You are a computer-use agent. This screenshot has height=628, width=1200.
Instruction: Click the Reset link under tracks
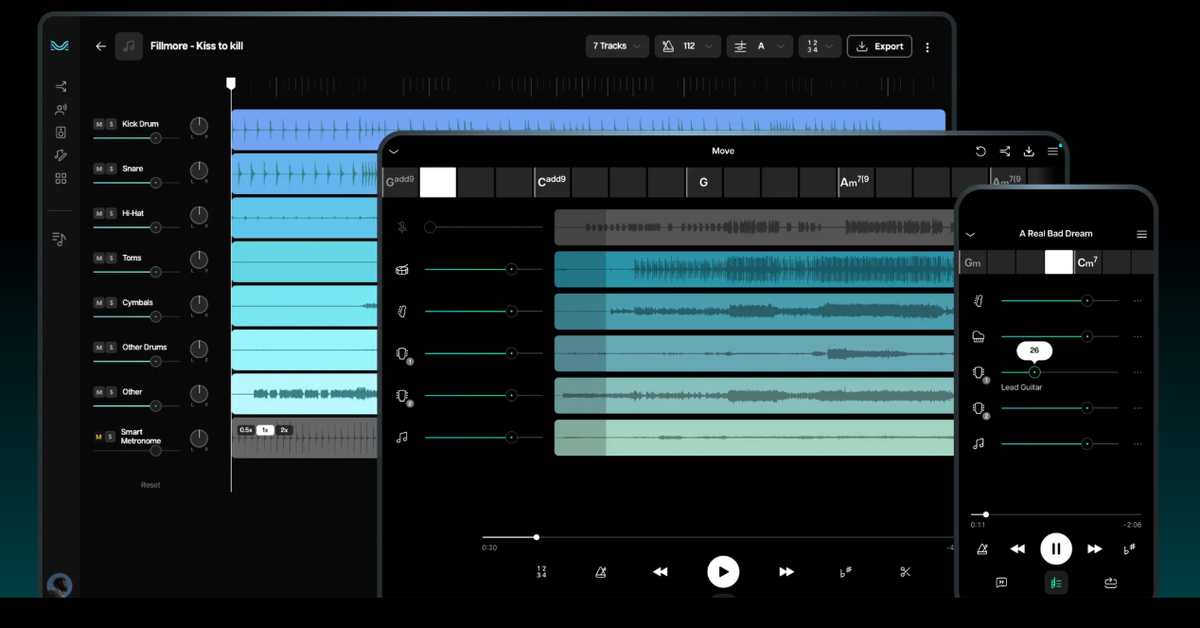pos(150,485)
